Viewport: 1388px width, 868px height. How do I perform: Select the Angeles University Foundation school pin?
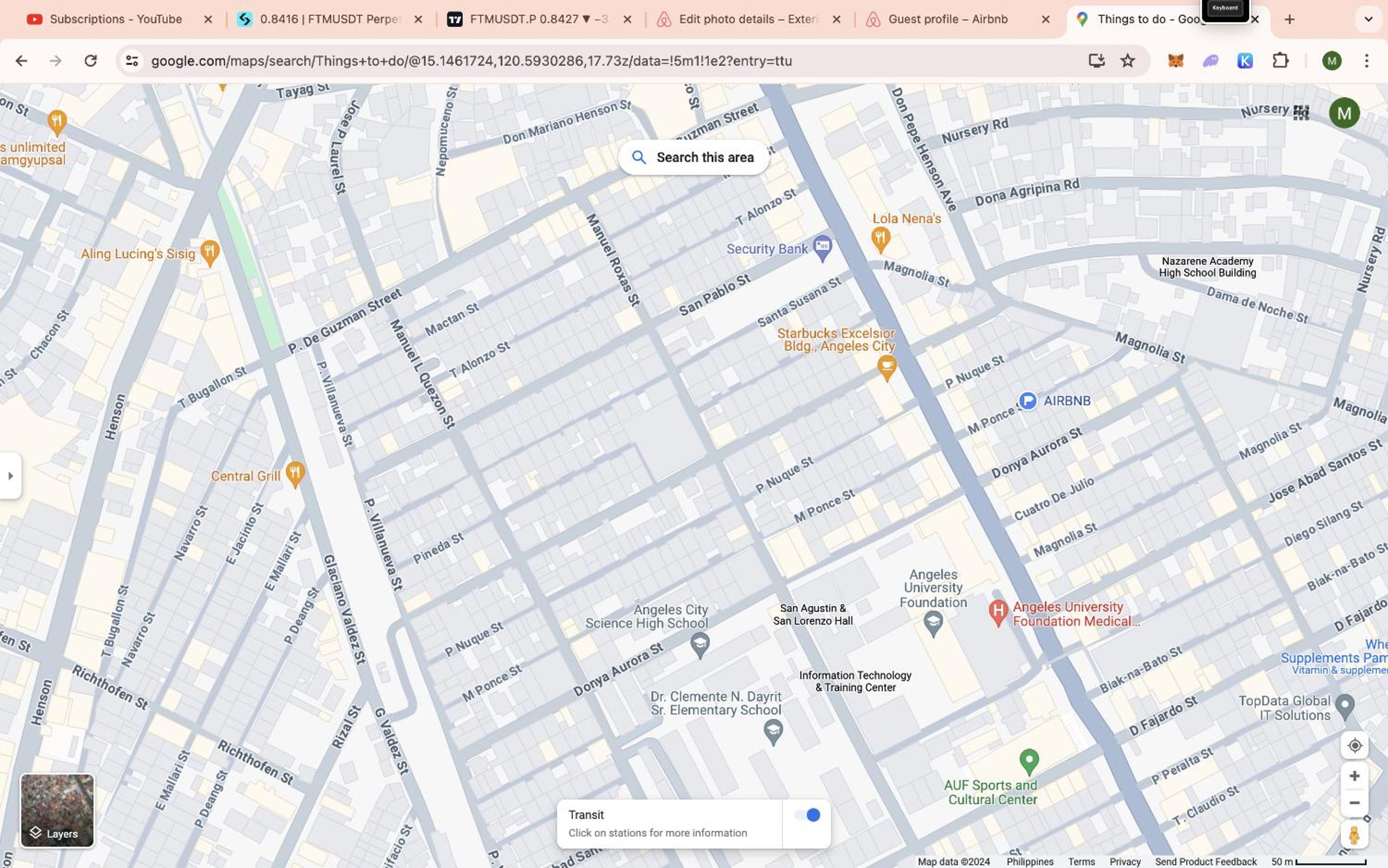933,624
